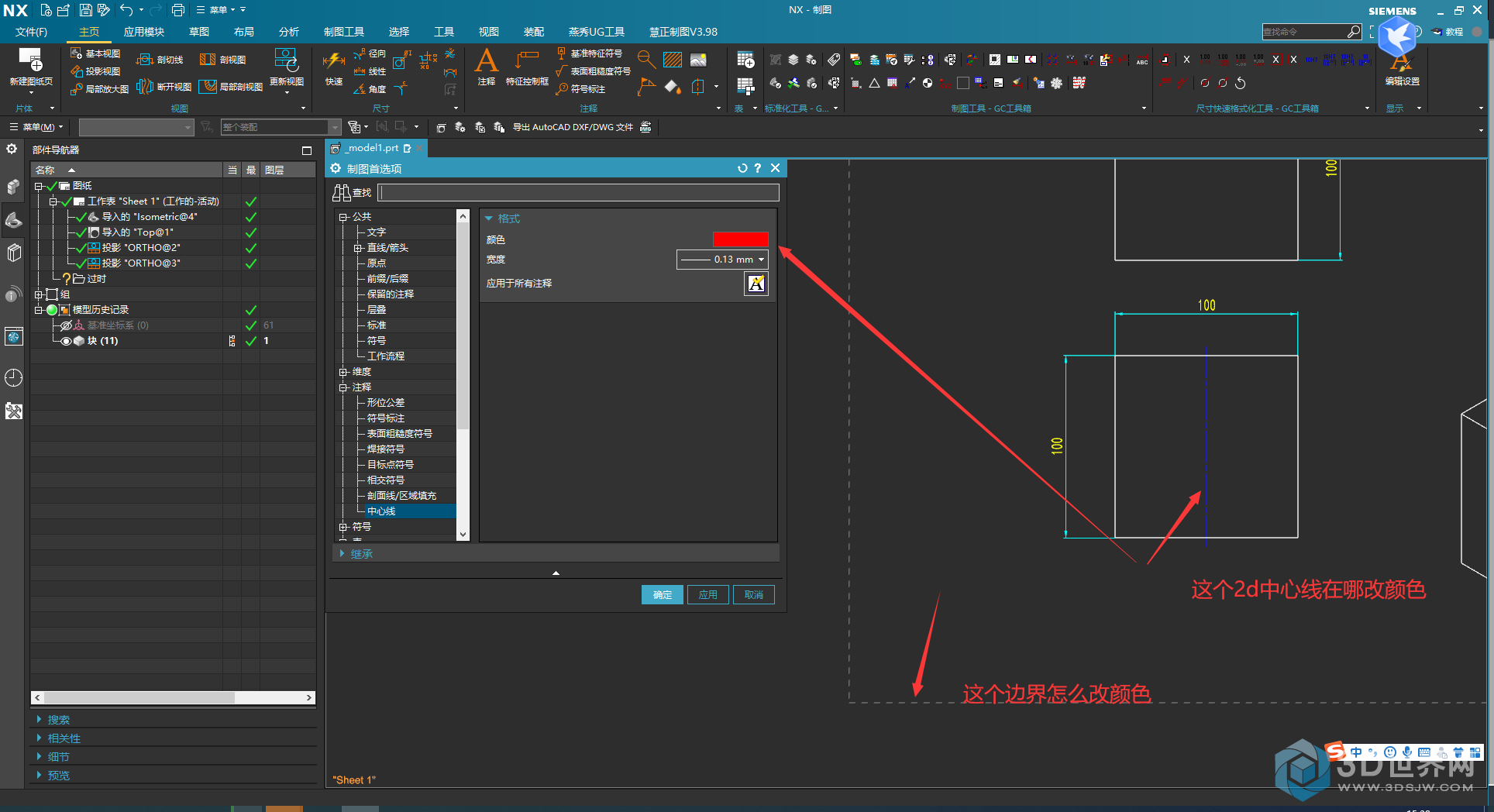The height and width of the screenshot is (812, 1494).
Task: Toggle the check mark of projected ORTHO@3 view
Action: point(251,263)
